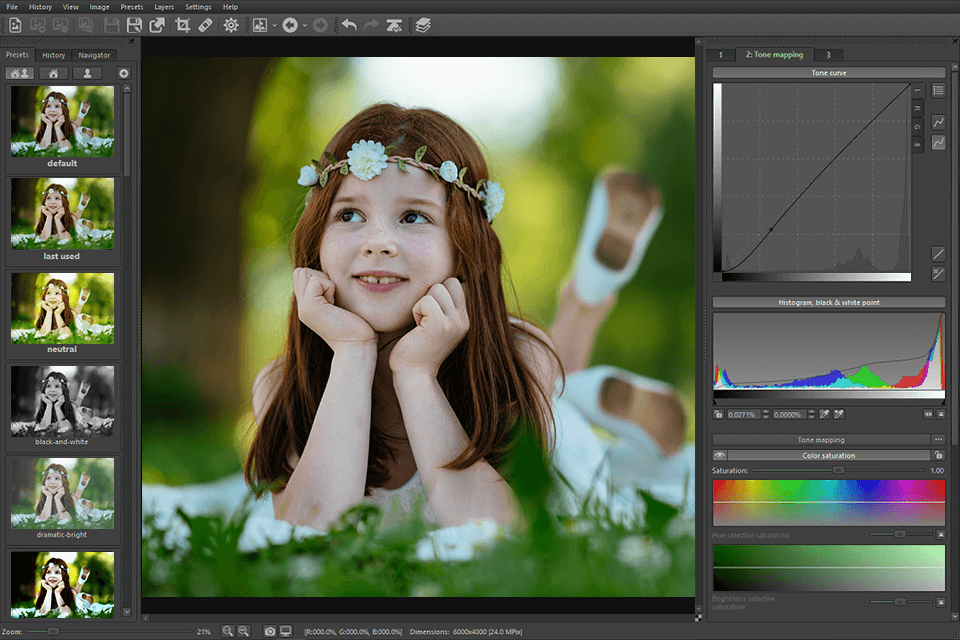
Task: Expand the Tone curve section header
Action: click(x=828, y=72)
